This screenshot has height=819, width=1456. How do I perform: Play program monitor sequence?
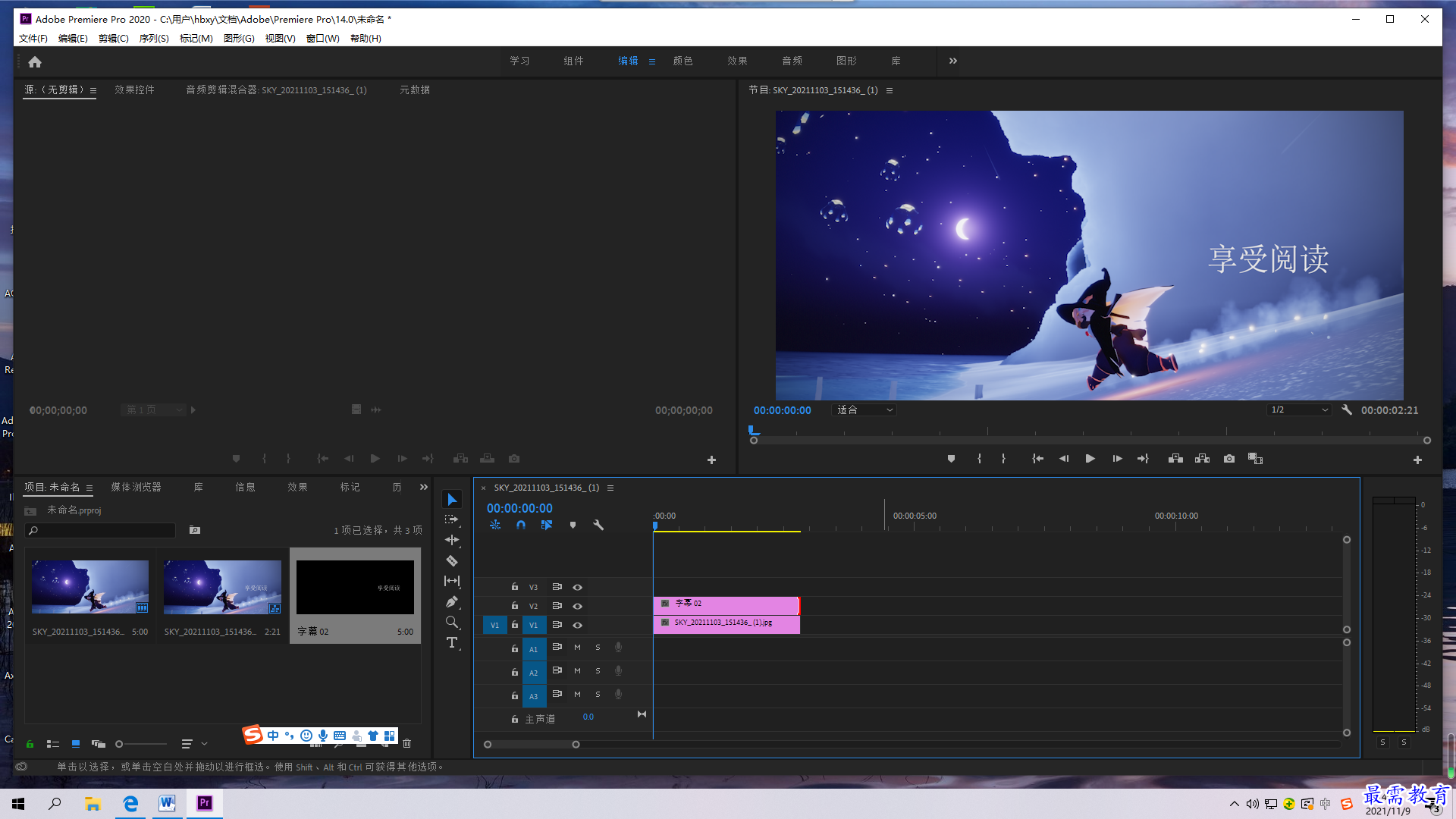pyautogui.click(x=1090, y=459)
